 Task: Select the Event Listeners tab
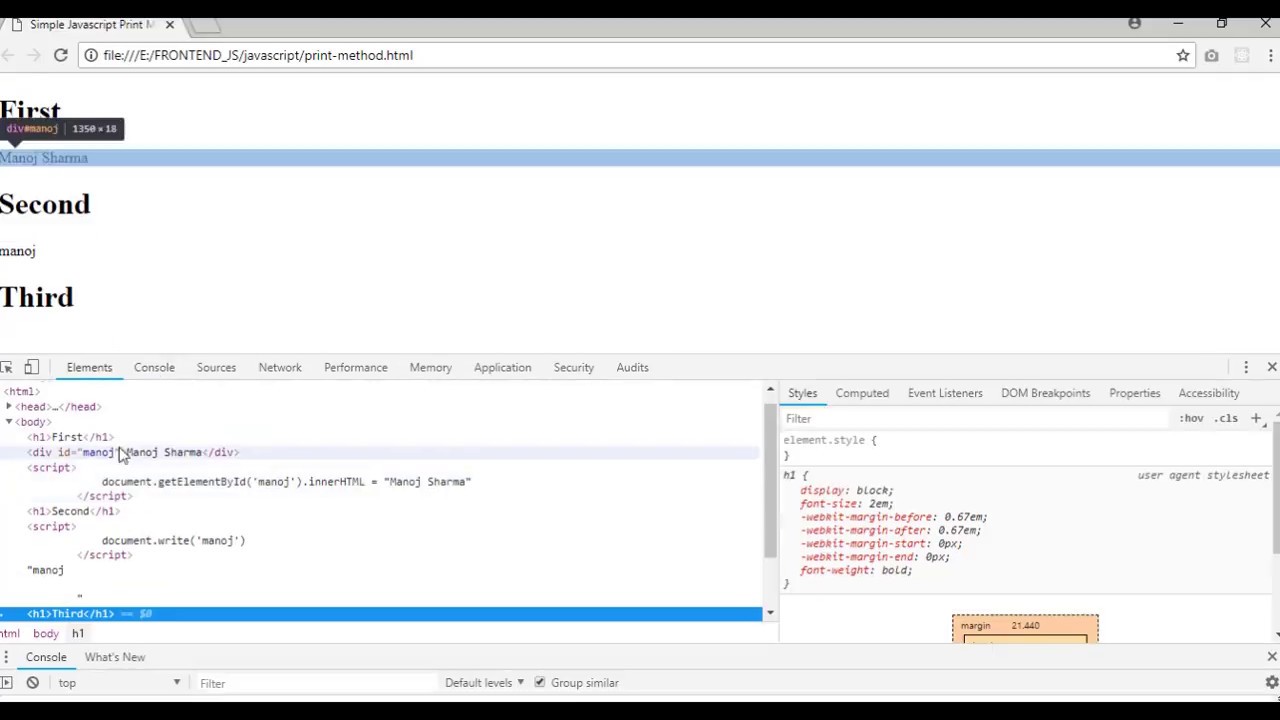tap(945, 393)
